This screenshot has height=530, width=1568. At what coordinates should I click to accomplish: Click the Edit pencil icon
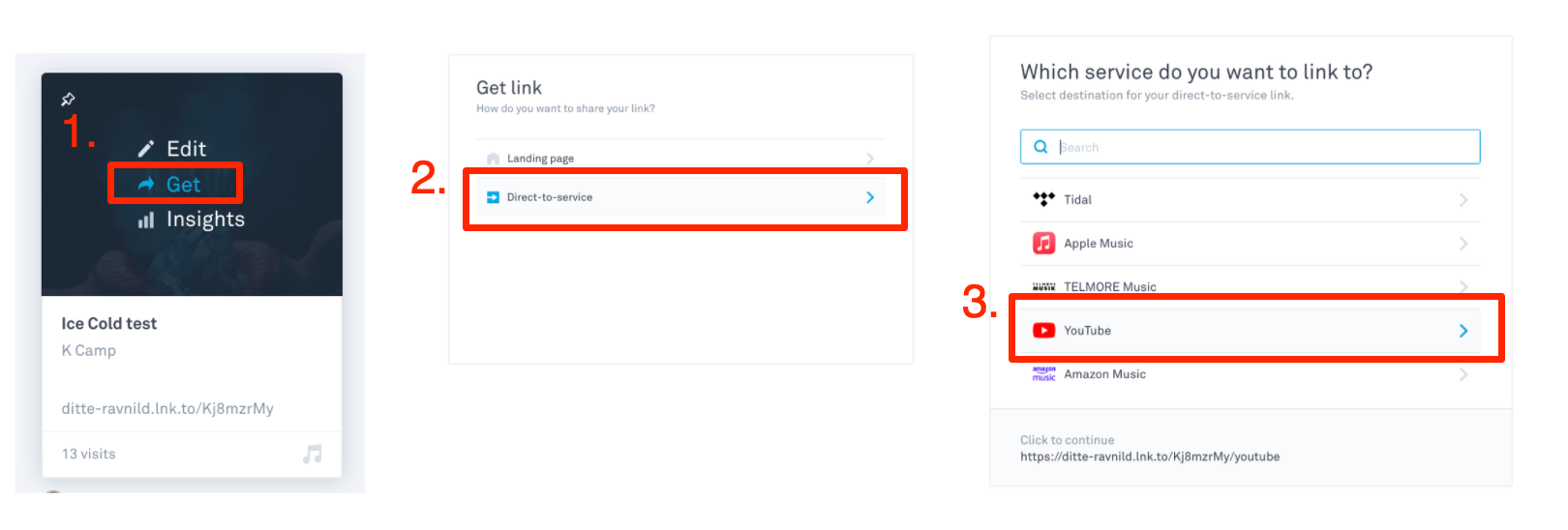tap(146, 149)
